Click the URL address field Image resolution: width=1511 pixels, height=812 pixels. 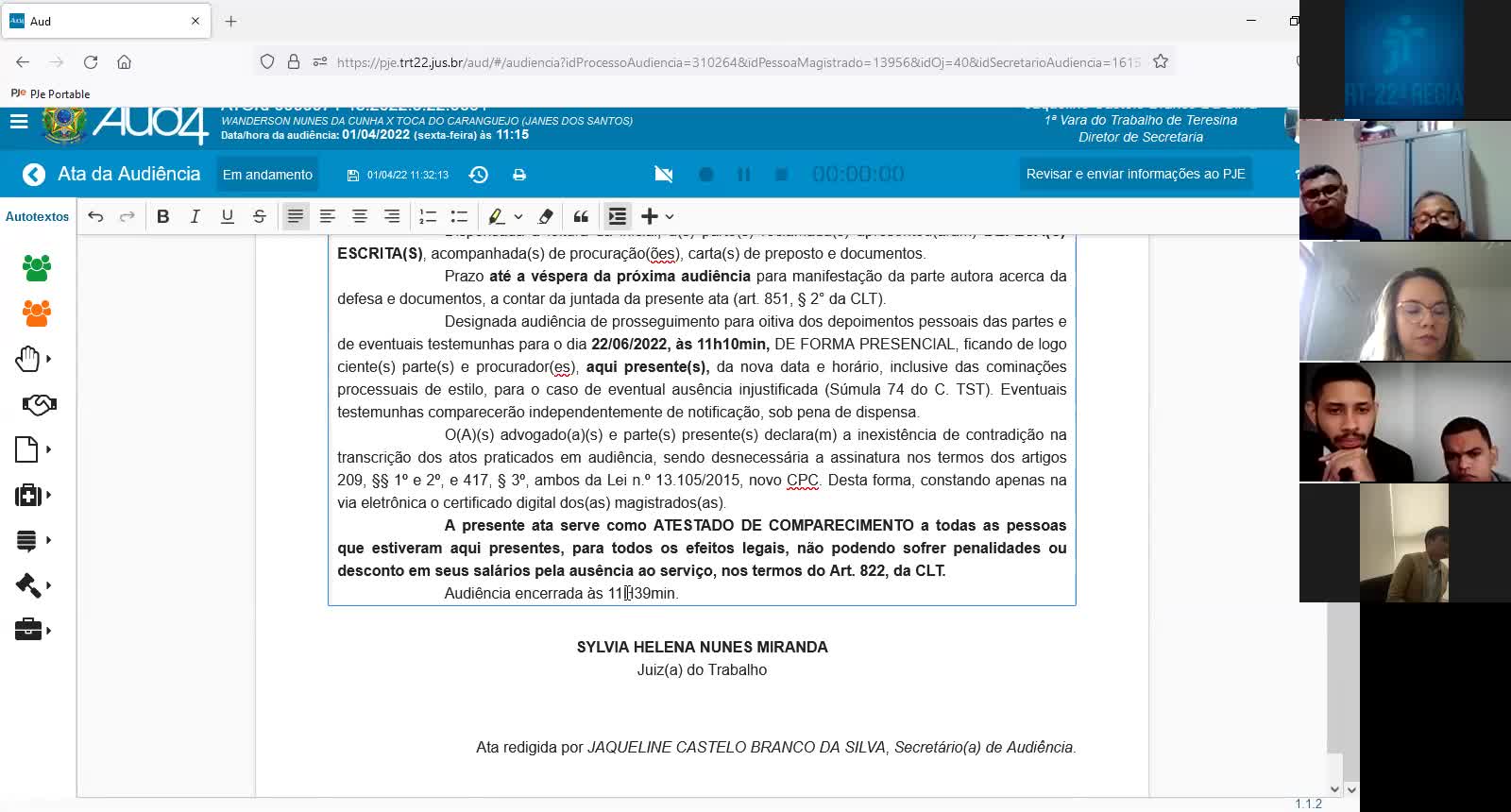738,62
